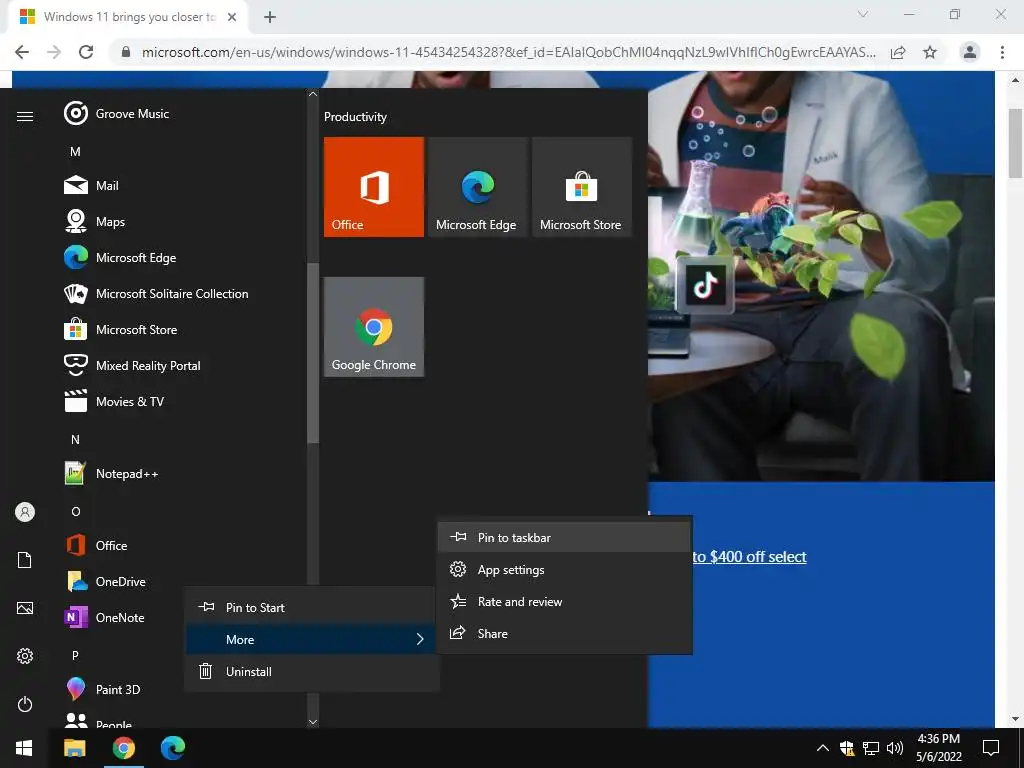Click the Power icon in Start
Image resolution: width=1024 pixels, height=768 pixels.
25,704
